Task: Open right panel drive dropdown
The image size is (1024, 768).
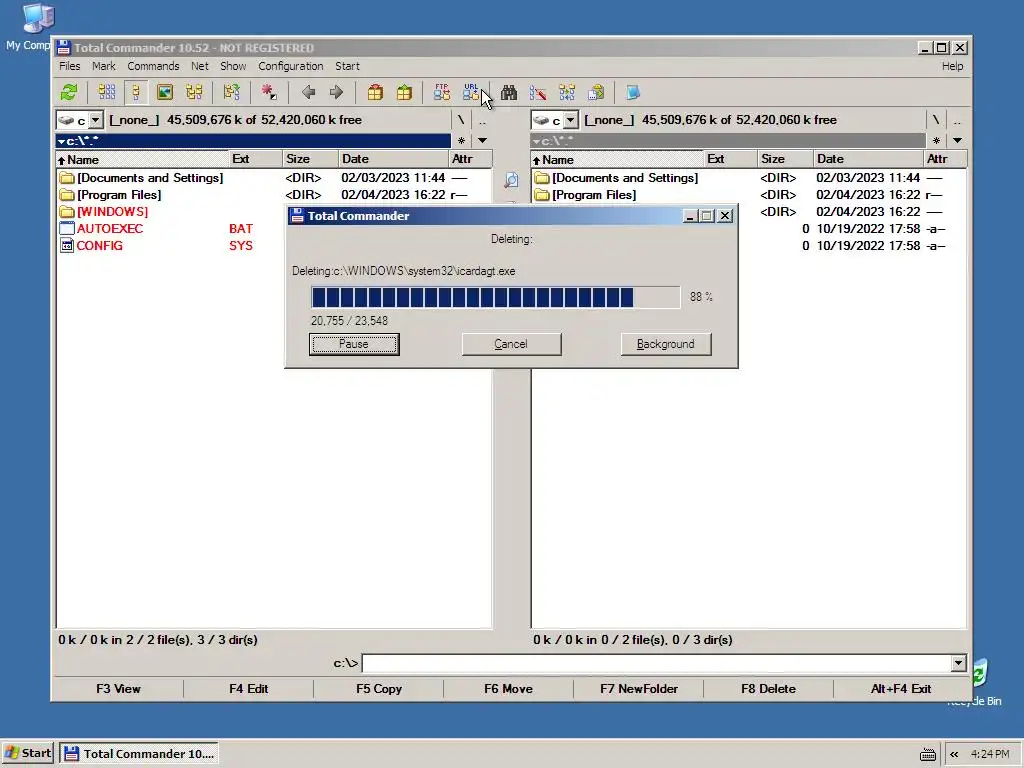Action: [x=570, y=120]
